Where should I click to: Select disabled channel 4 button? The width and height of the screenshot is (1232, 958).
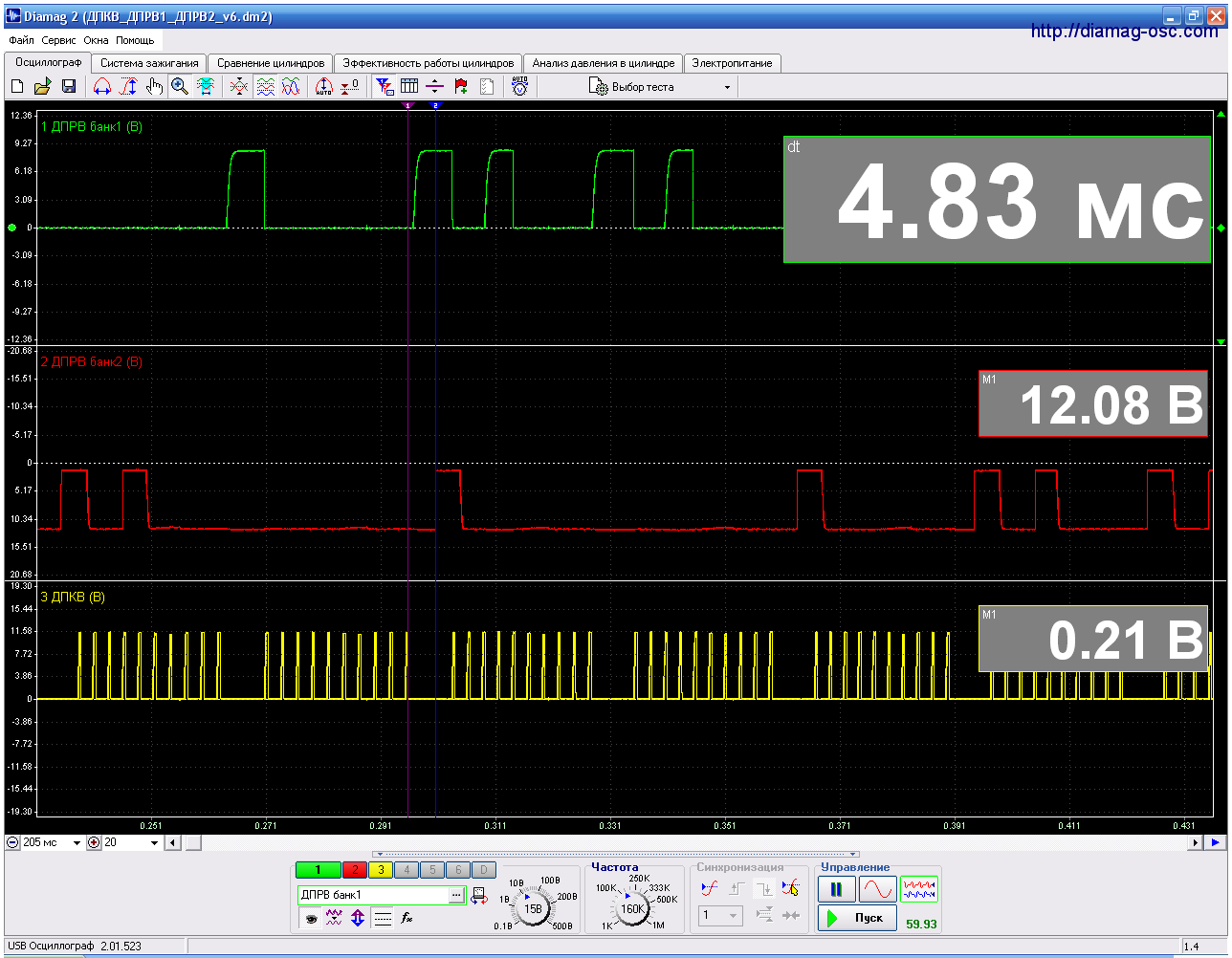click(x=407, y=870)
